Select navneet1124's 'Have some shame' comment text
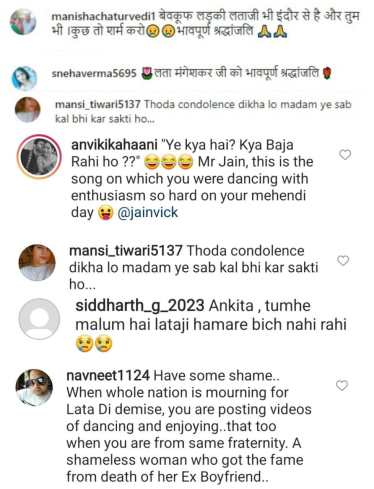 [x=189, y=426]
